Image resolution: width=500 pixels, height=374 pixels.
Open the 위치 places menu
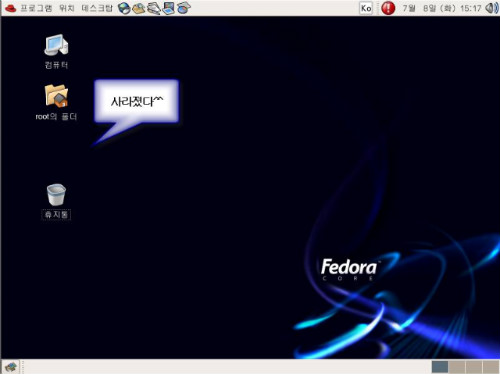pos(67,8)
